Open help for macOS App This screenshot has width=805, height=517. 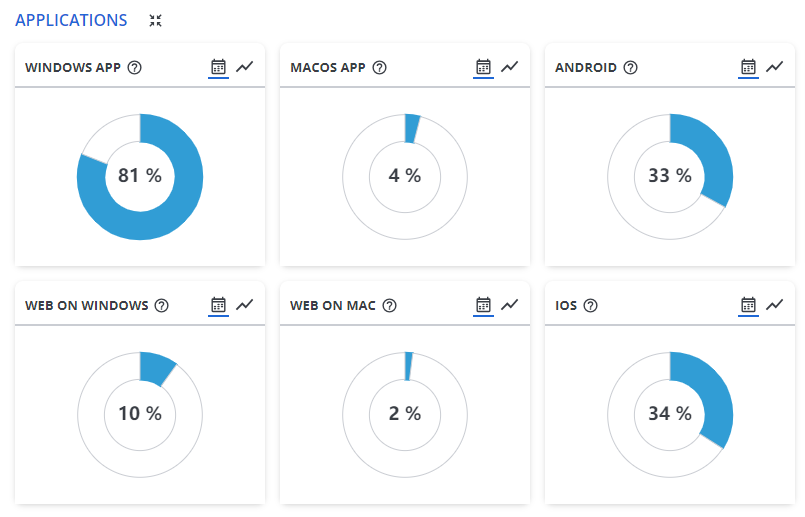(380, 68)
